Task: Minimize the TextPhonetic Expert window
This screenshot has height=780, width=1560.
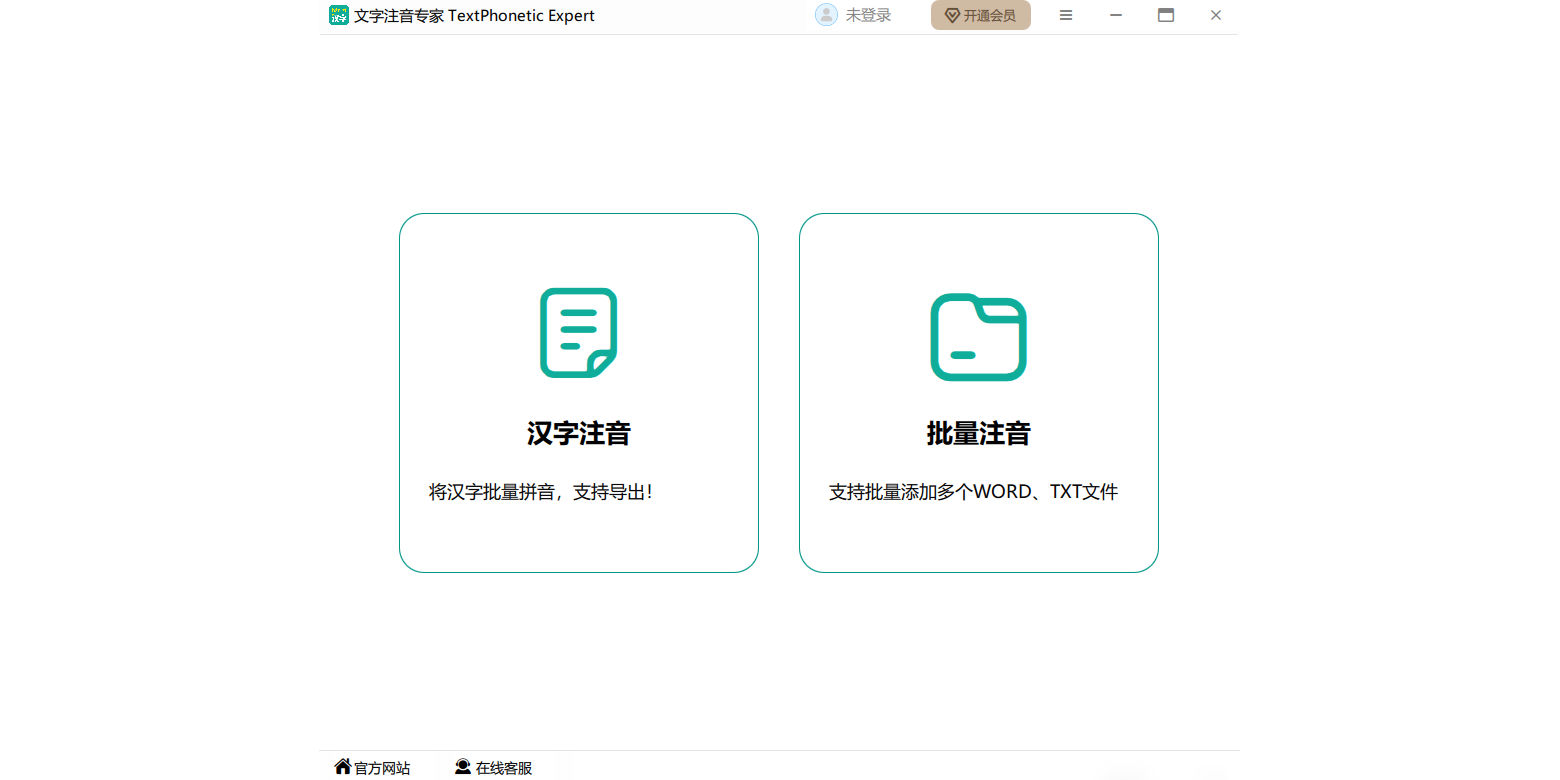Action: 1116,15
